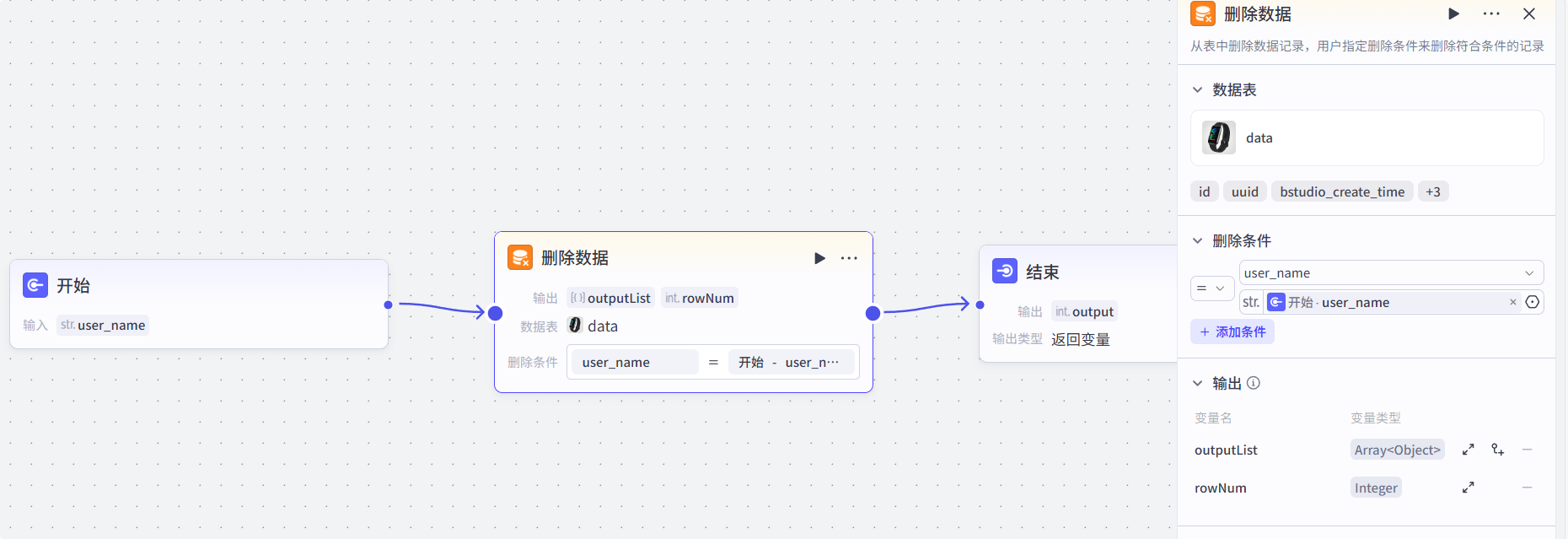Add a child field to outputList
This screenshot has height=539, width=1568.
pyautogui.click(x=1498, y=450)
